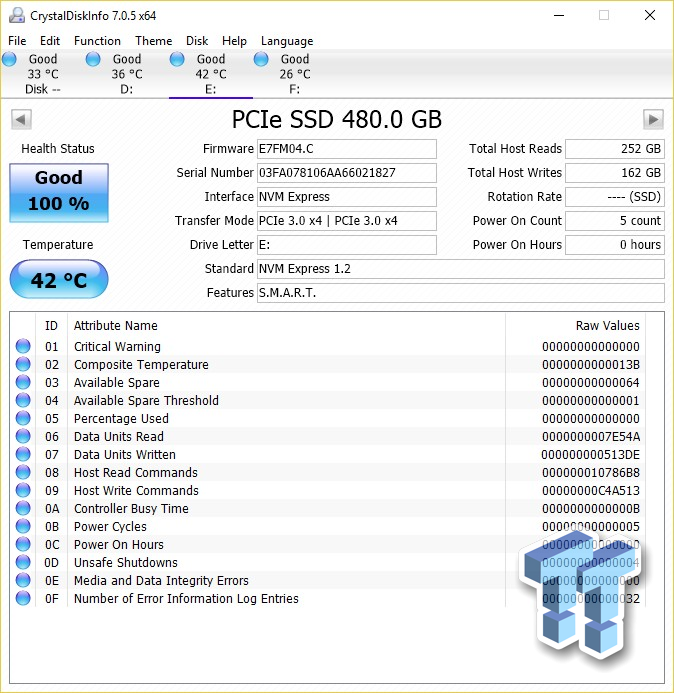Click raw value 0000000007E54A
The height and width of the screenshot is (693, 674).
[x=591, y=437]
